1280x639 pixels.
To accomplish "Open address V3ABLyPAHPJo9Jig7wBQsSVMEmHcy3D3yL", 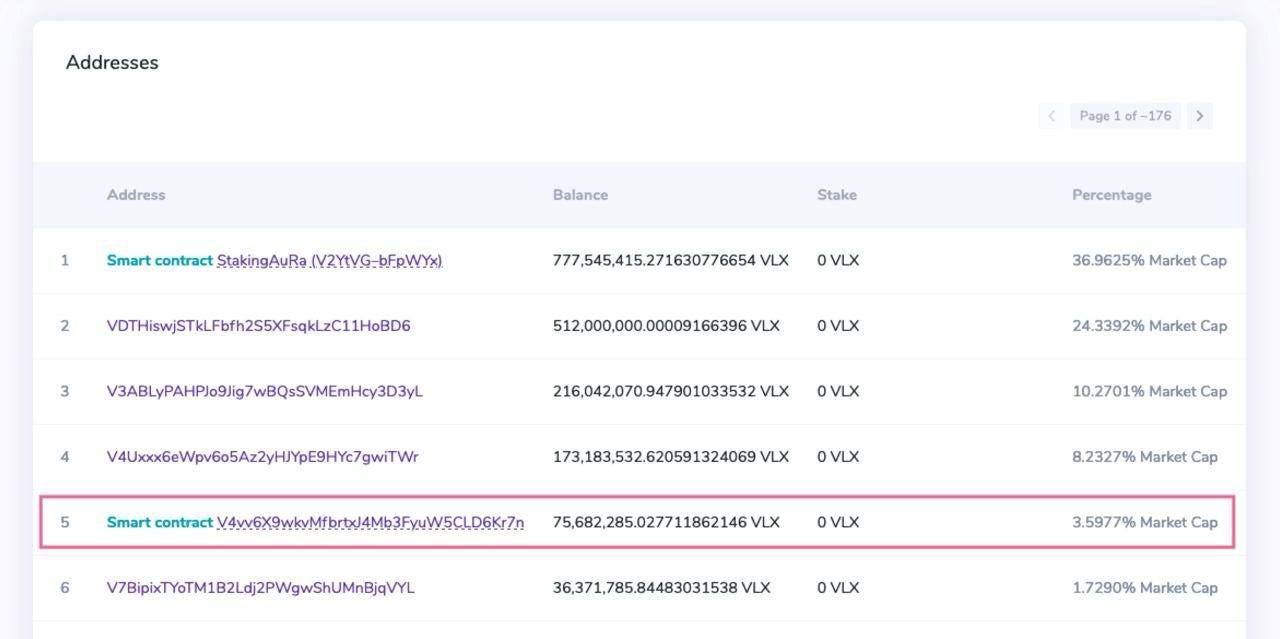I will [x=265, y=391].
